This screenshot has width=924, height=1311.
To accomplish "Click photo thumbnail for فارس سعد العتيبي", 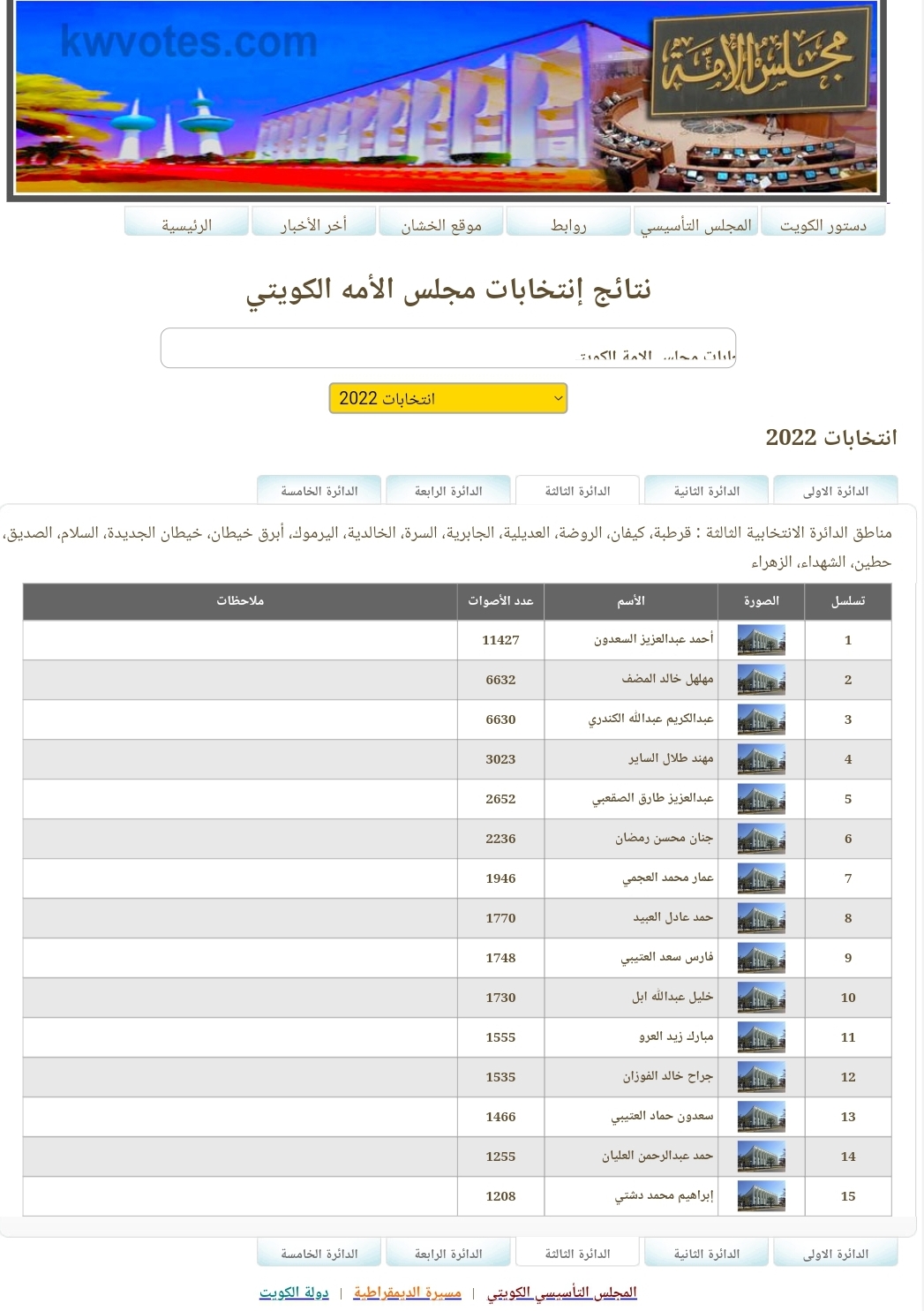I will pyautogui.click(x=761, y=958).
